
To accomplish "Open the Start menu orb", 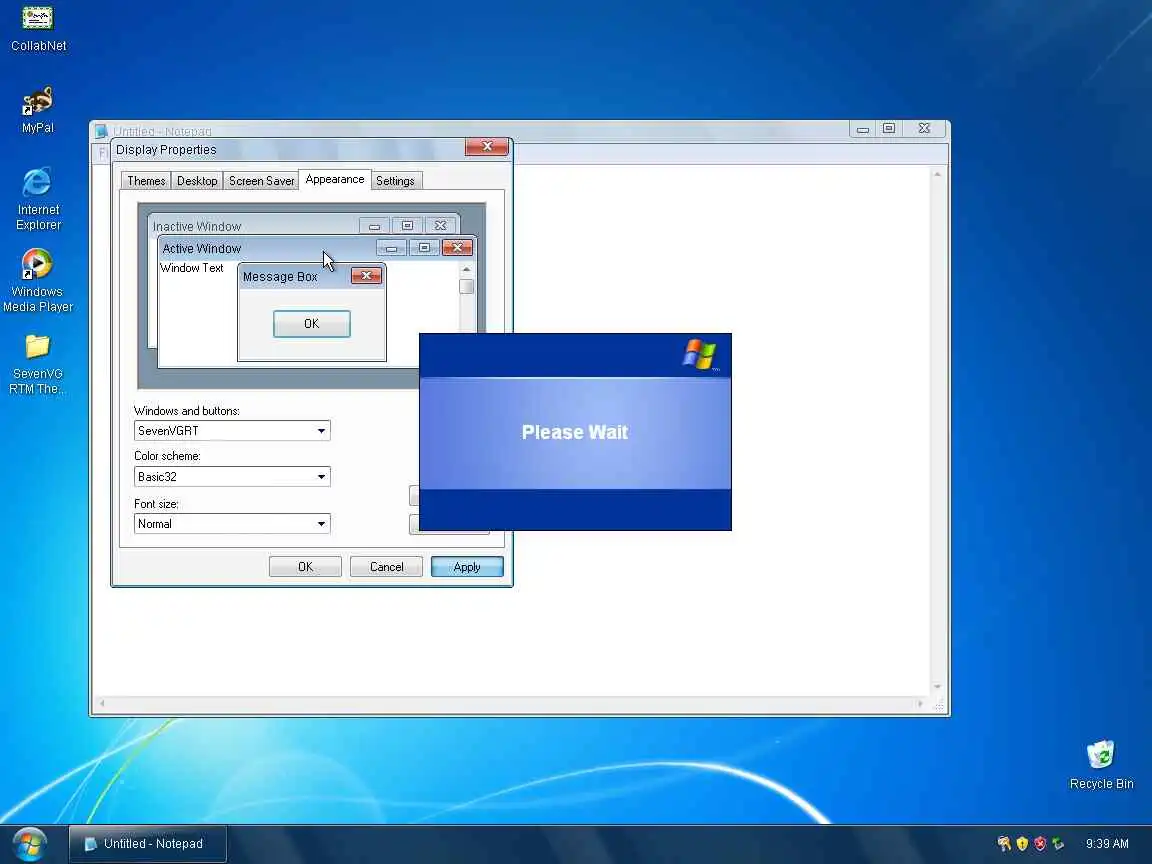I will [29, 844].
